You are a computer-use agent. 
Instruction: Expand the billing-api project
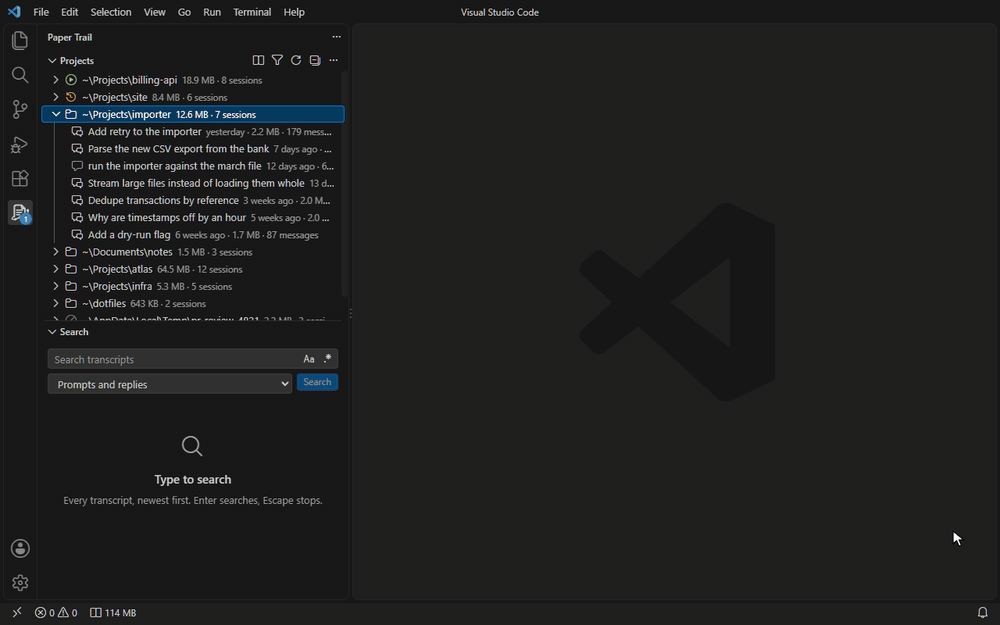coord(56,80)
